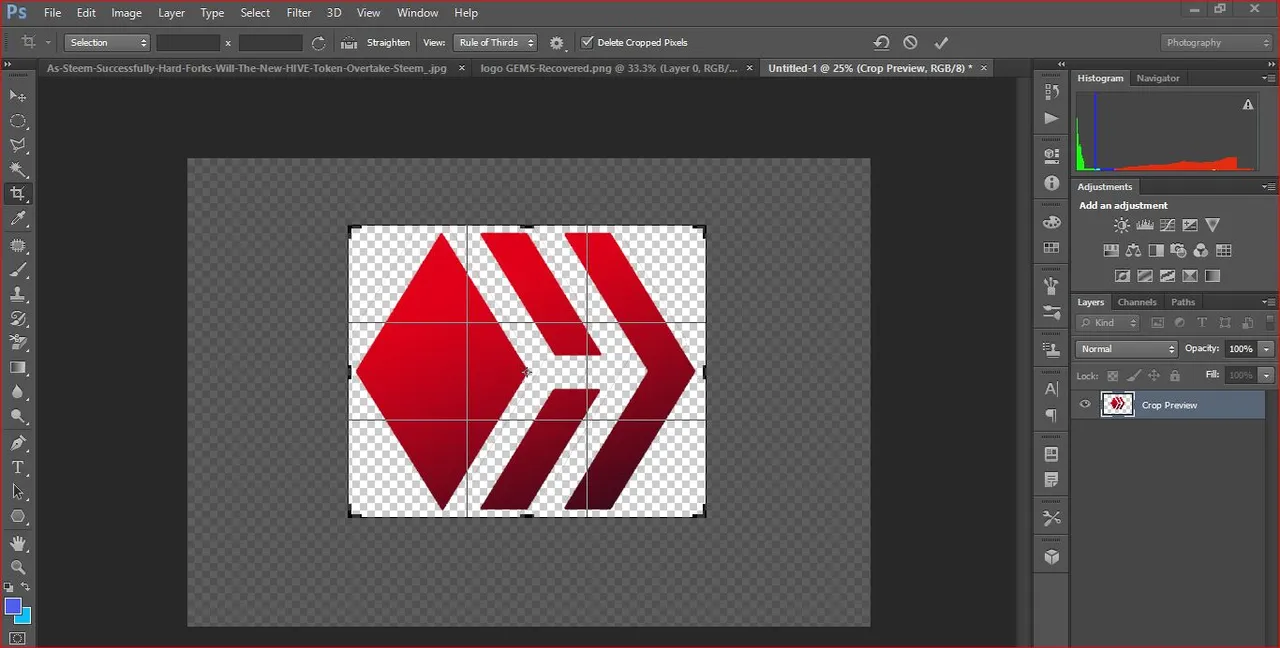Open the Selection aspect ratio dropdown
1280x648 pixels.
pos(108,43)
